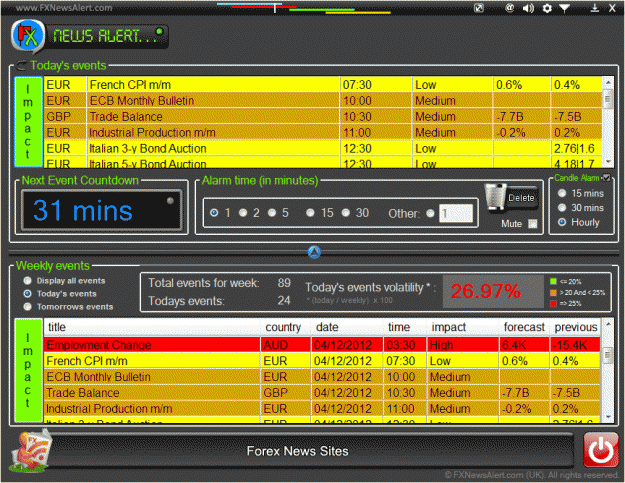Click the blue collapse arrow between panels
Screen dimensions: 625x483
tap(314, 252)
